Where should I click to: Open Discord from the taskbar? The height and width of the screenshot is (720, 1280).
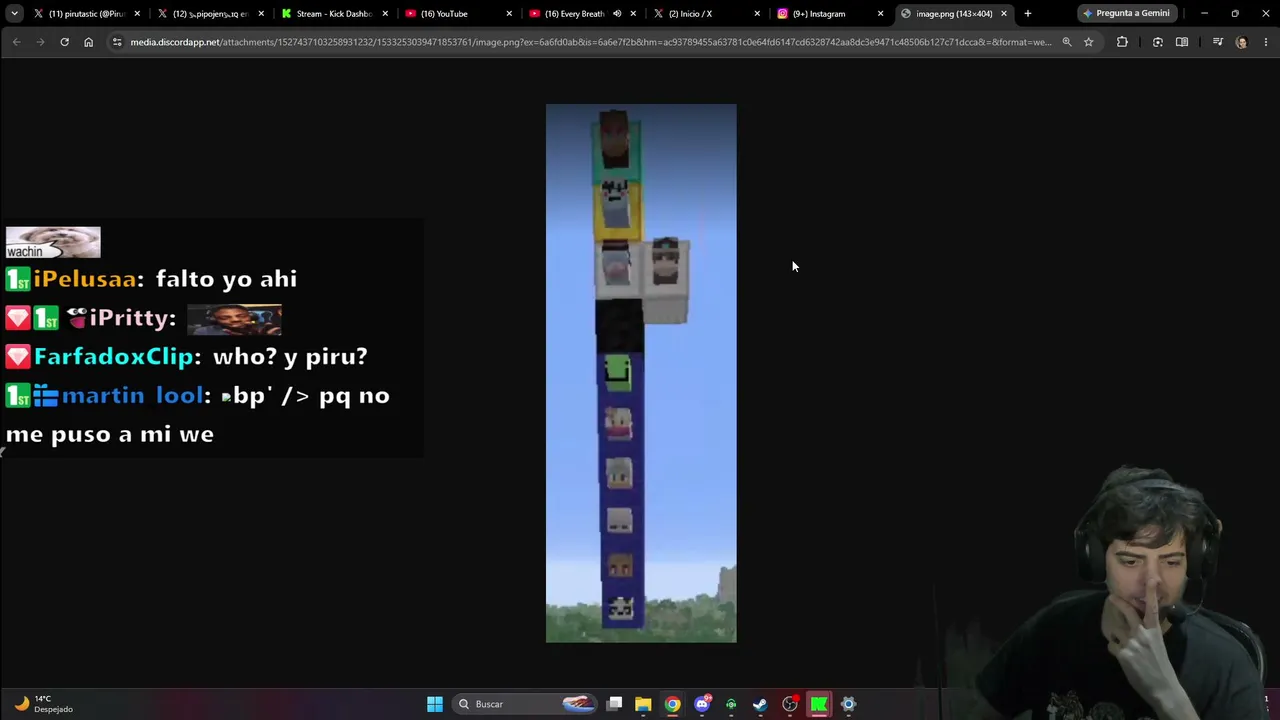[x=702, y=704]
